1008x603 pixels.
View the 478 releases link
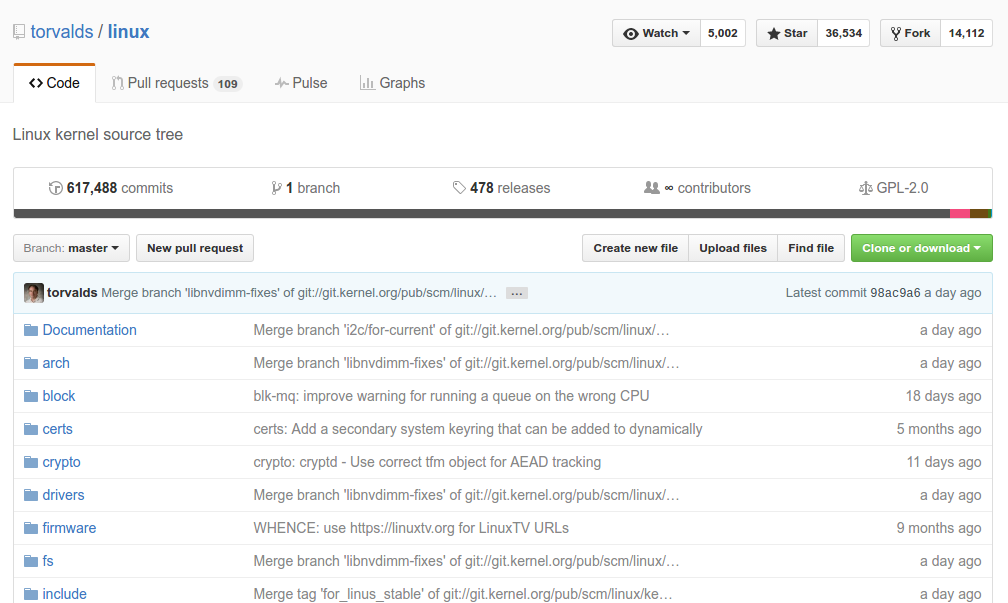501,188
